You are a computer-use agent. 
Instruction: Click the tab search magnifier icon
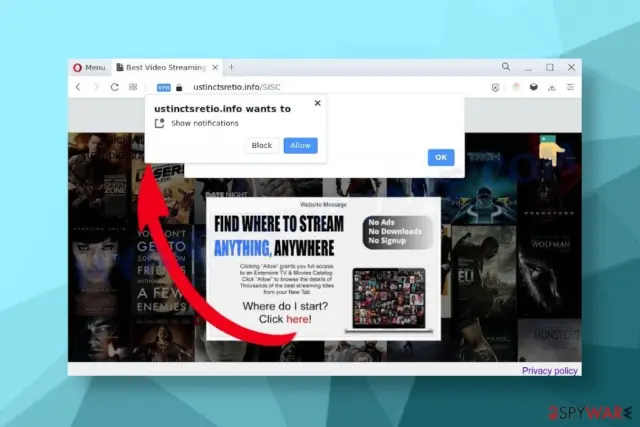click(506, 67)
